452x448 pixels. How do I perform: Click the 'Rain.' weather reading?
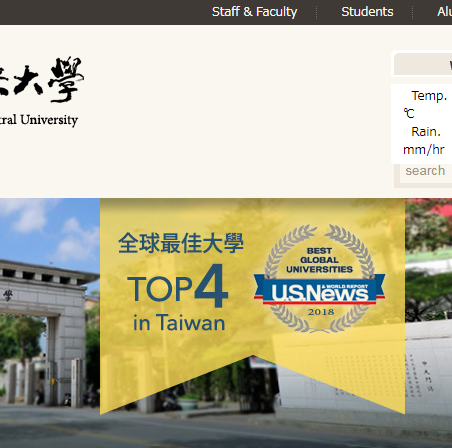(426, 132)
